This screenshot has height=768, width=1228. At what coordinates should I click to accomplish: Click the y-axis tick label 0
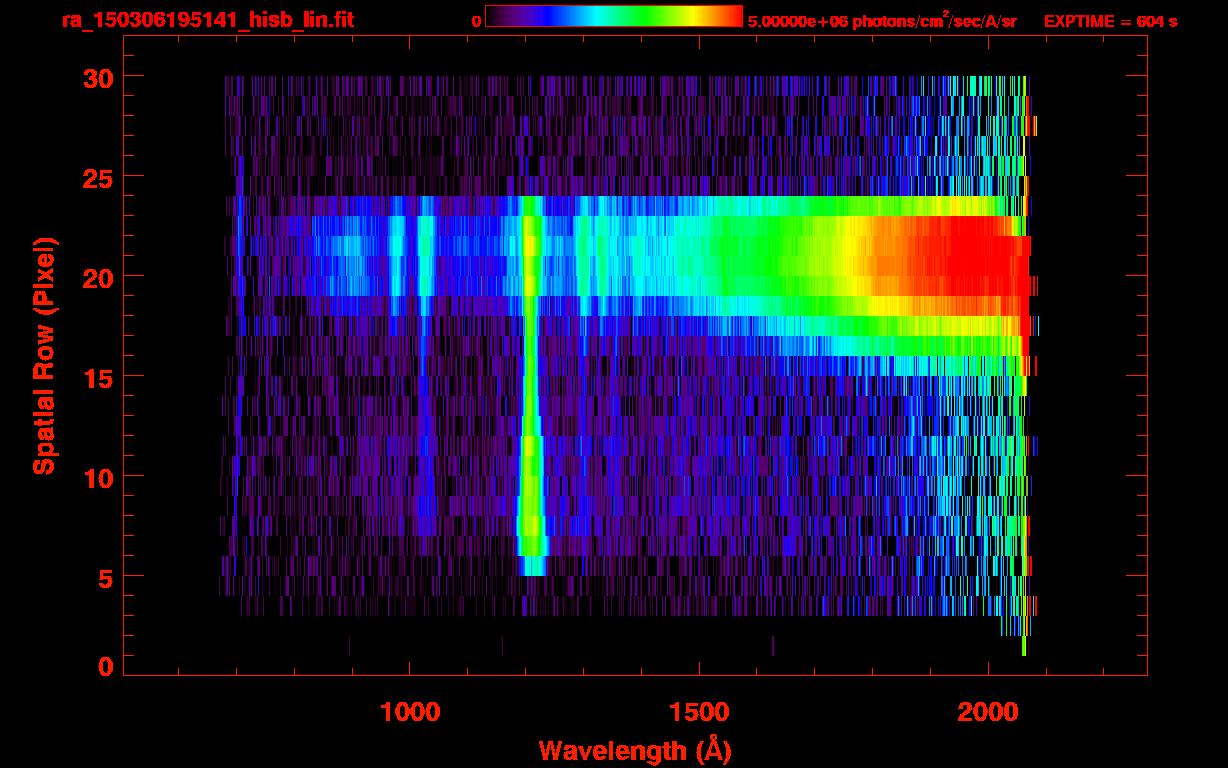(x=105, y=665)
